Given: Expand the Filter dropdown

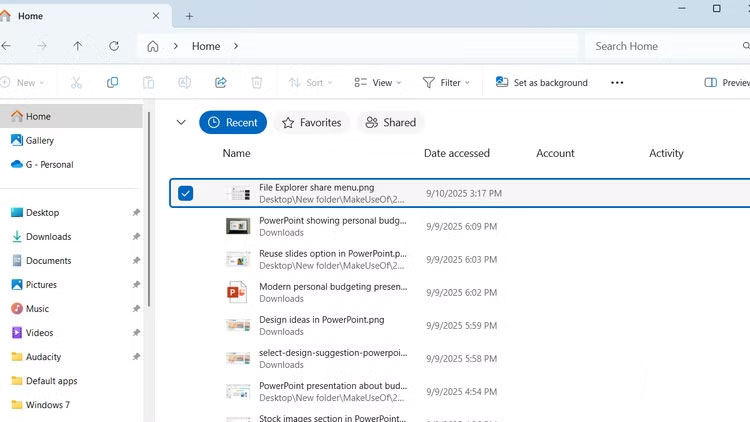Looking at the screenshot, I should coord(448,83).
